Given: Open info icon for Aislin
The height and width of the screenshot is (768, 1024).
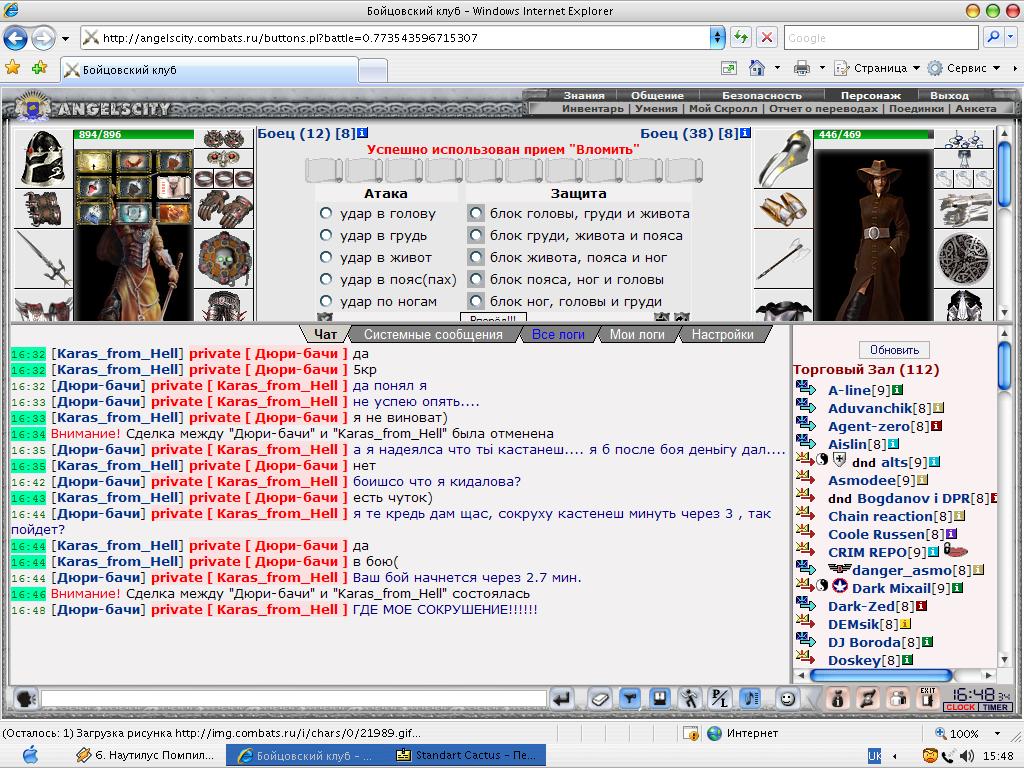Looking at the screenshot, I should pyautogui.click(x=893, y=444).
